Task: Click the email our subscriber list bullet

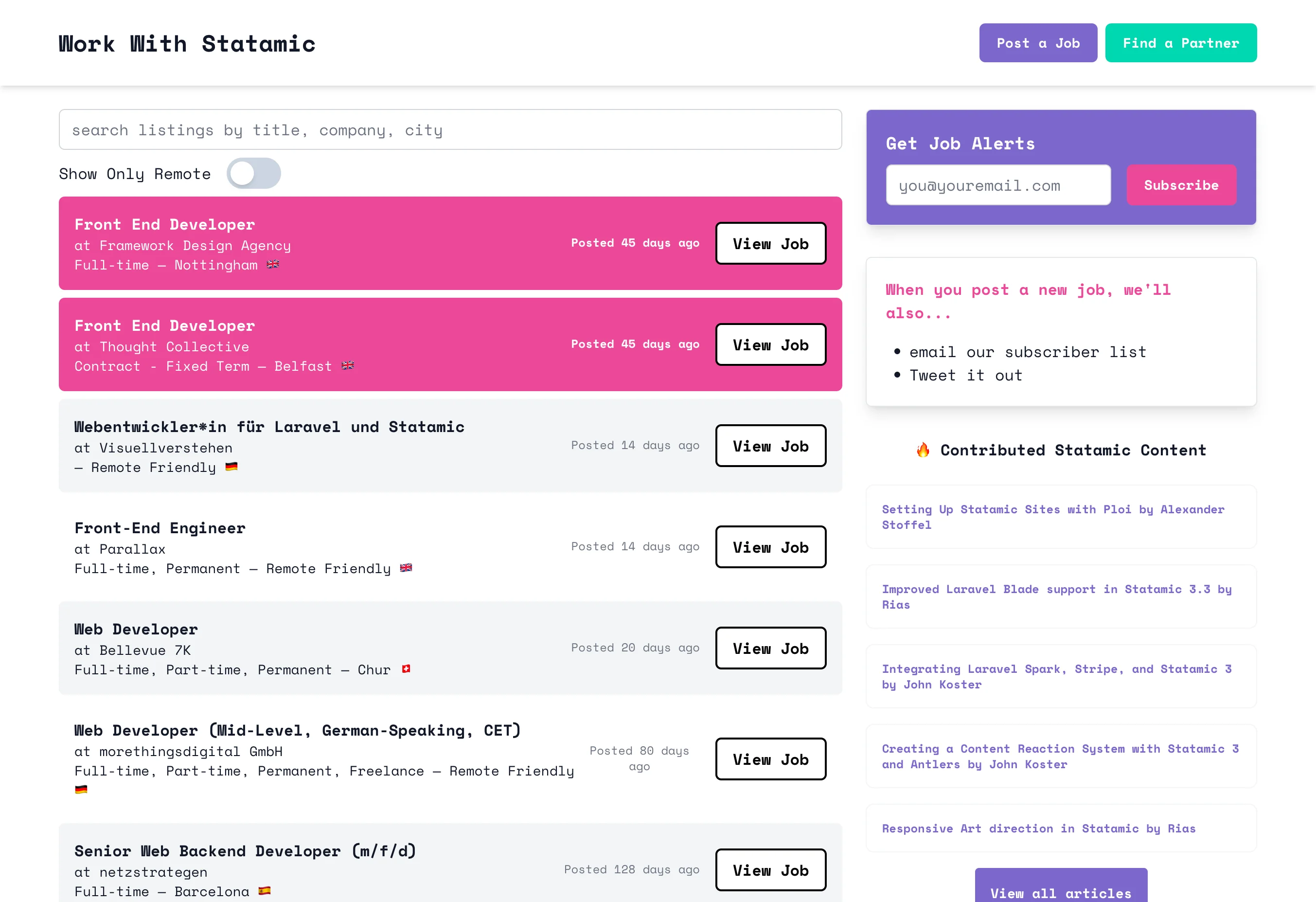Action: point(1028,352)
